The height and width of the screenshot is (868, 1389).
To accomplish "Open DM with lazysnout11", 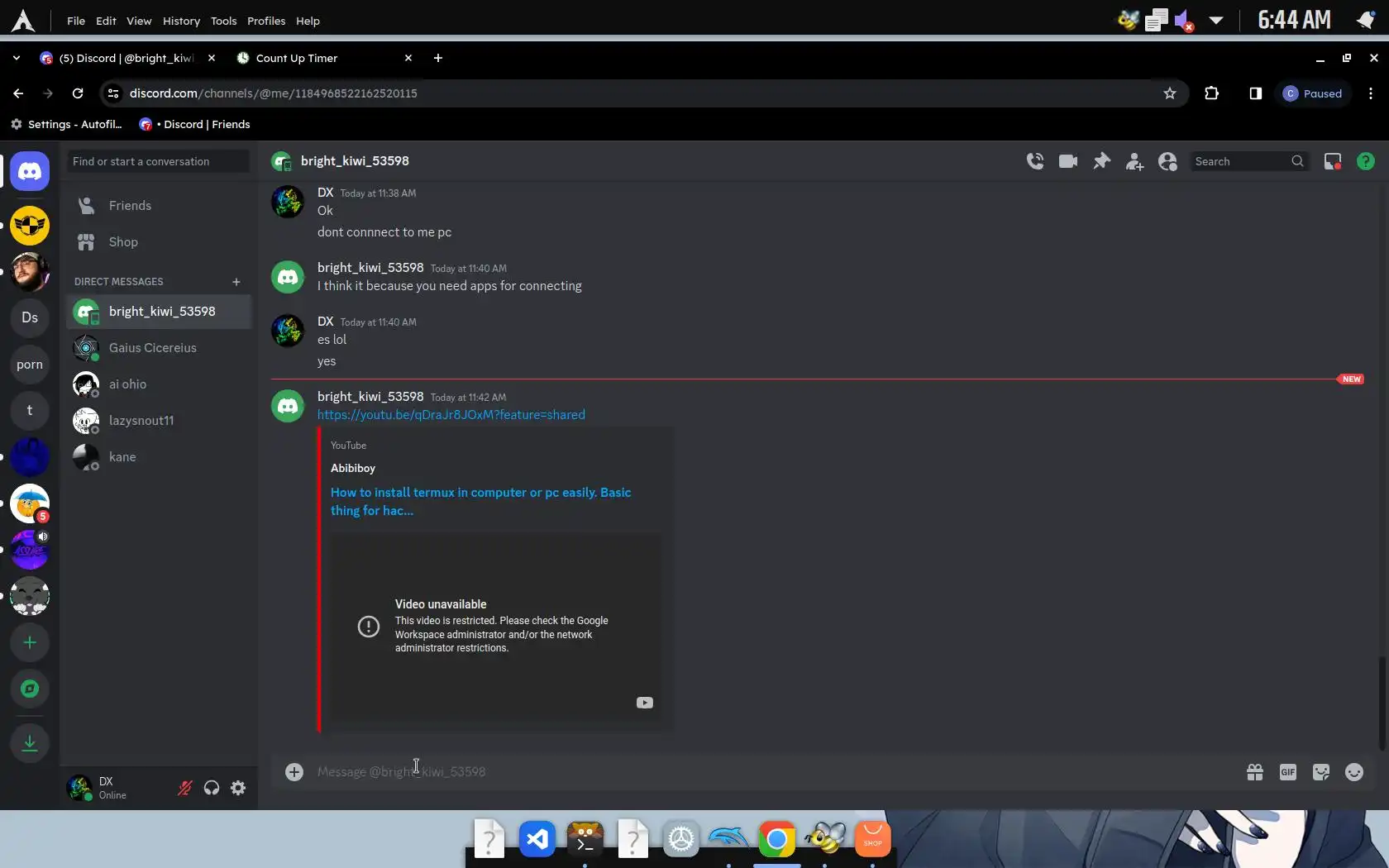I will pos(159,421).
